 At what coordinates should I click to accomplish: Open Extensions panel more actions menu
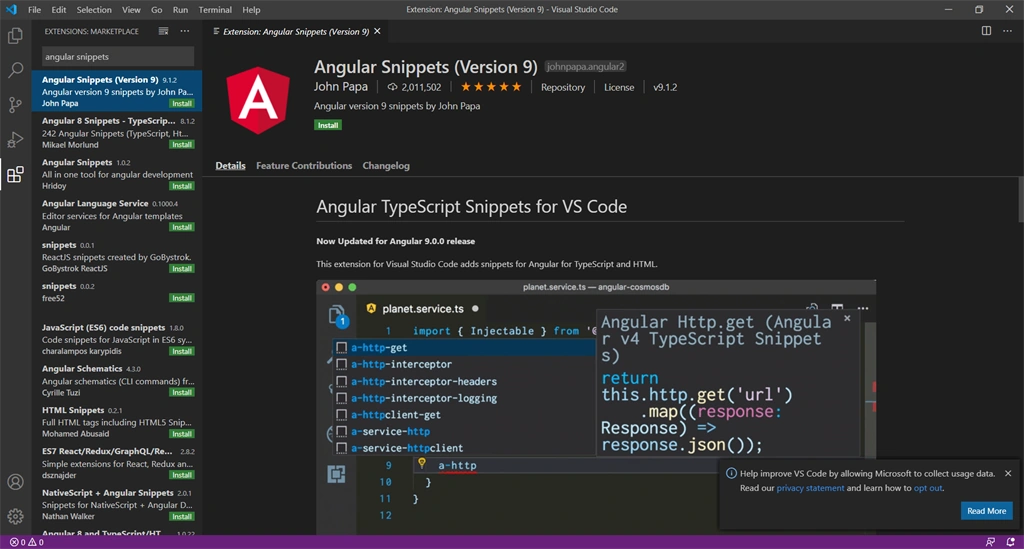tap(185, 31)
